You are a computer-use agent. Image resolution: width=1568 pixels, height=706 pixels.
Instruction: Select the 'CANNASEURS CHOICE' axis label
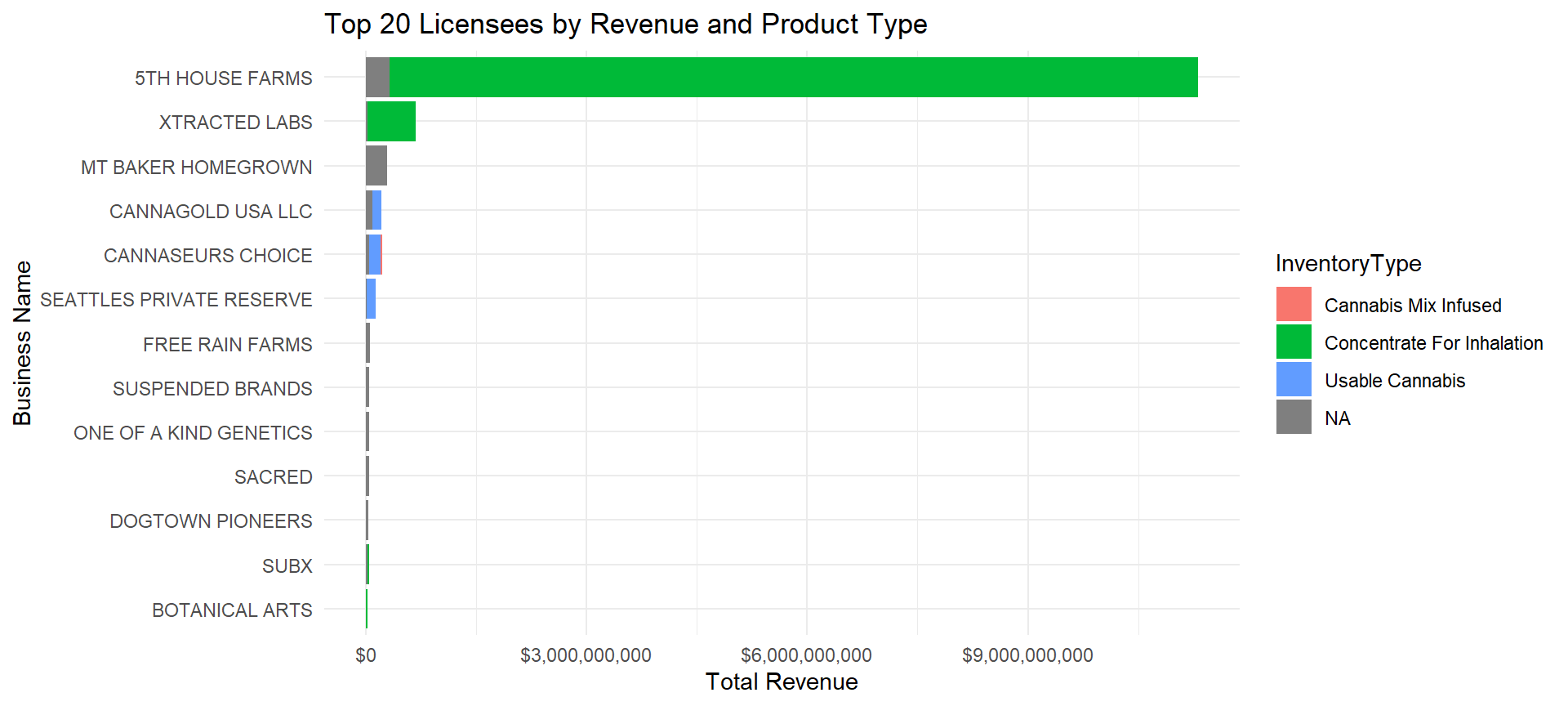tap(207, 256)
